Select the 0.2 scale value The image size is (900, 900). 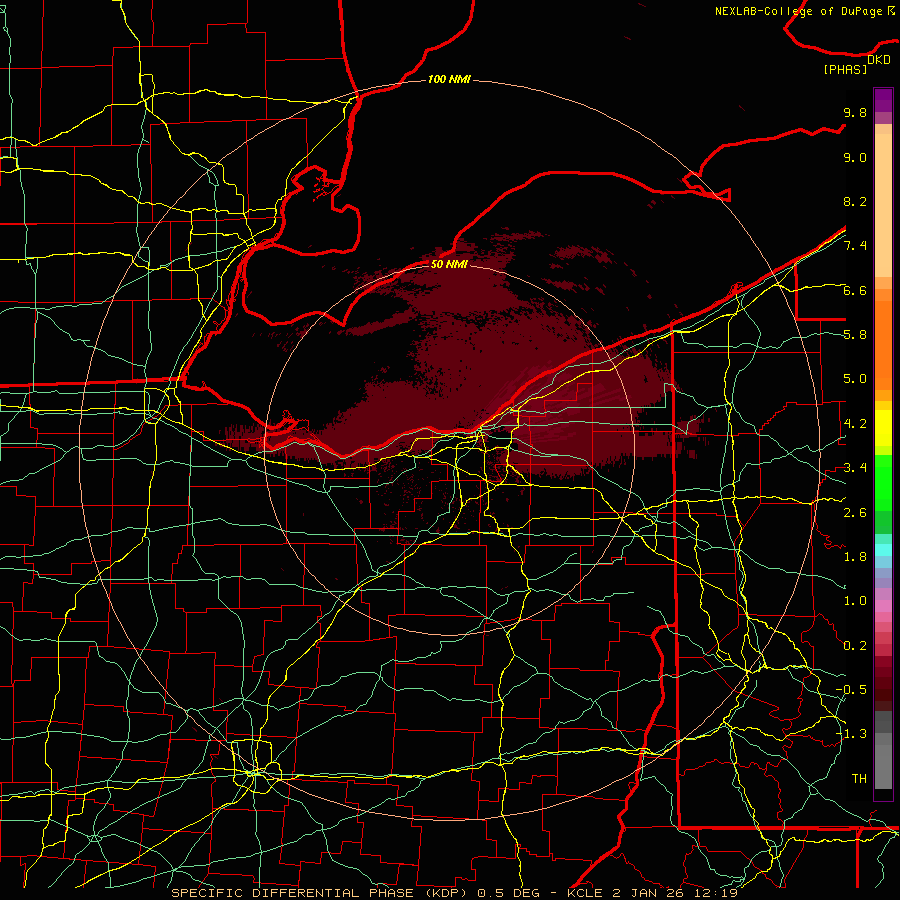855,646
